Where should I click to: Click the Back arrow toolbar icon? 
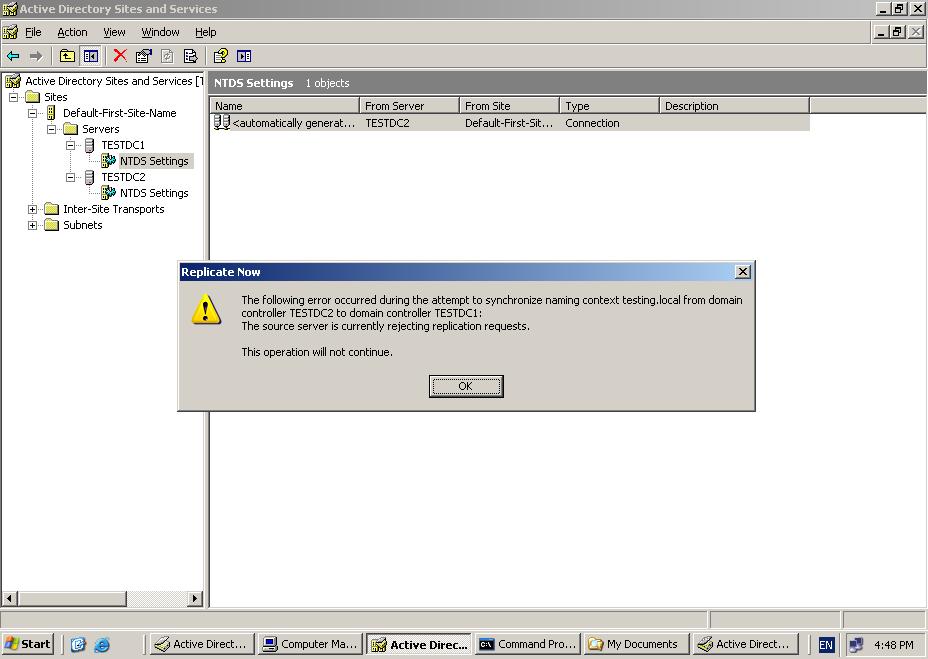tap(13, 56)
